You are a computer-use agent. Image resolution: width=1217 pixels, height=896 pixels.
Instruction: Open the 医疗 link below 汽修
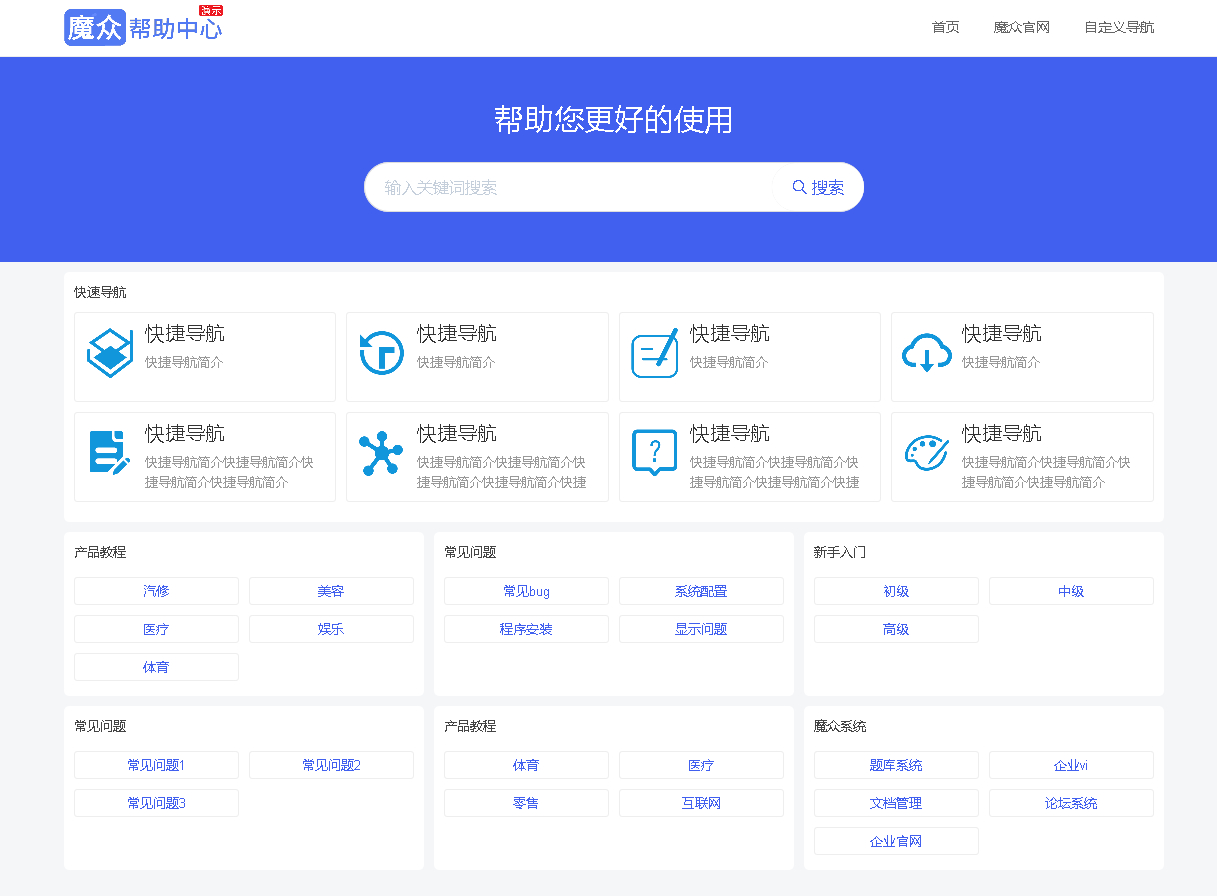pyautogui.click(x=156, y=629)
